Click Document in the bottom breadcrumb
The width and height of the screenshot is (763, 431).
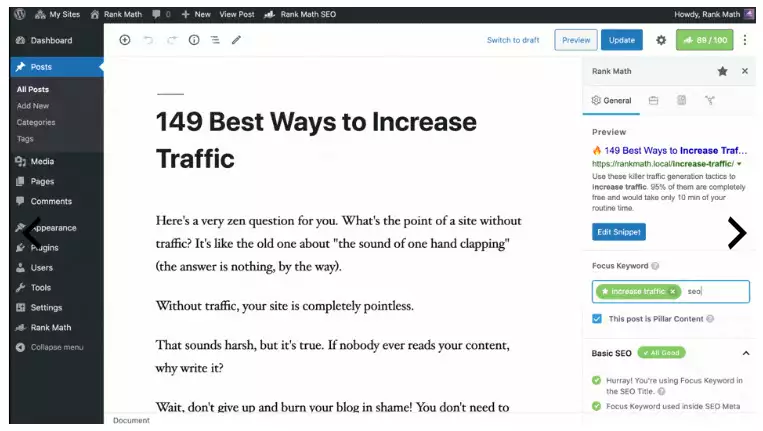click(131, 420)
